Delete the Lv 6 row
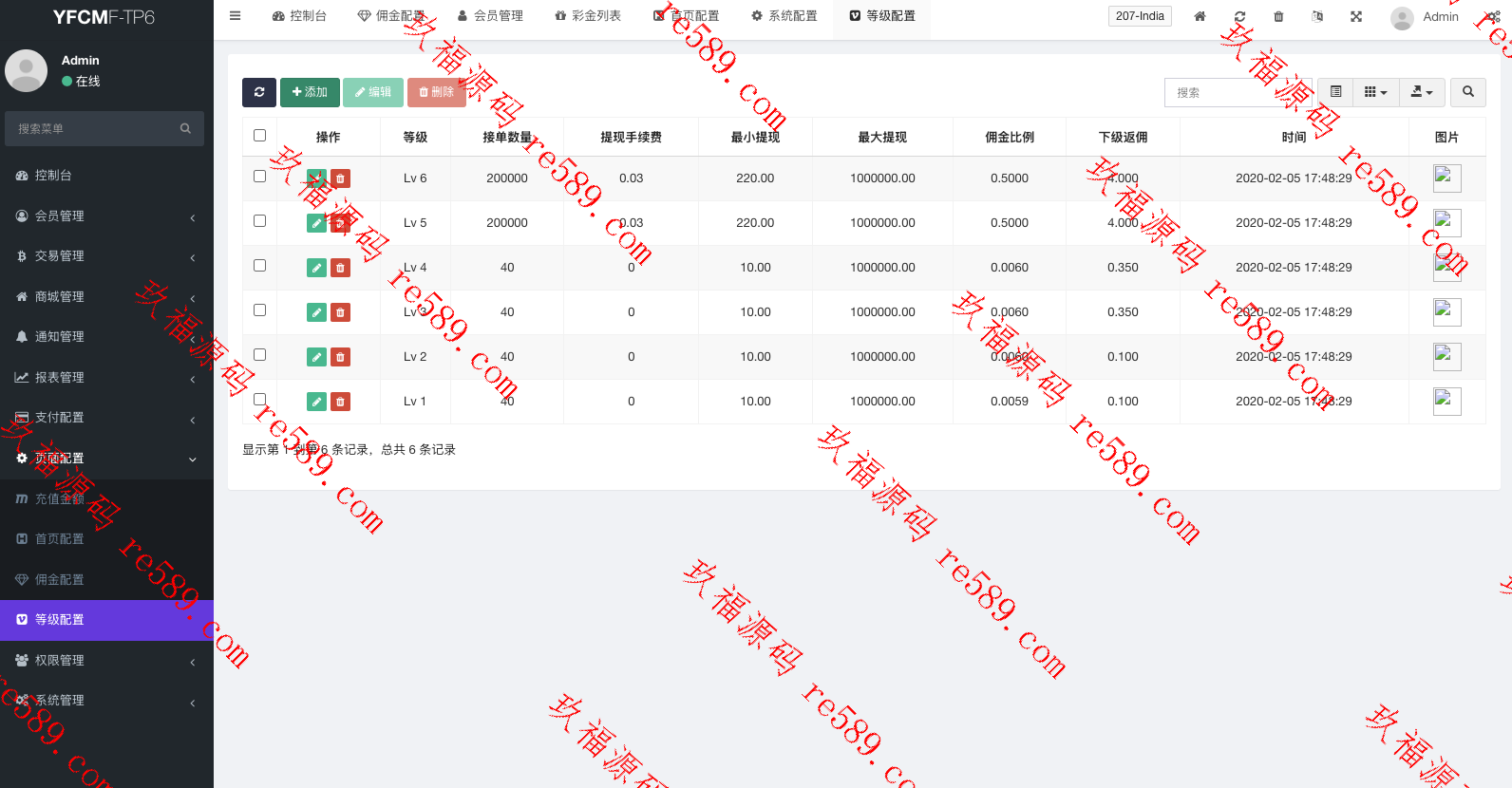Screen dimensions: 1512x788 (x=340, y=178)
